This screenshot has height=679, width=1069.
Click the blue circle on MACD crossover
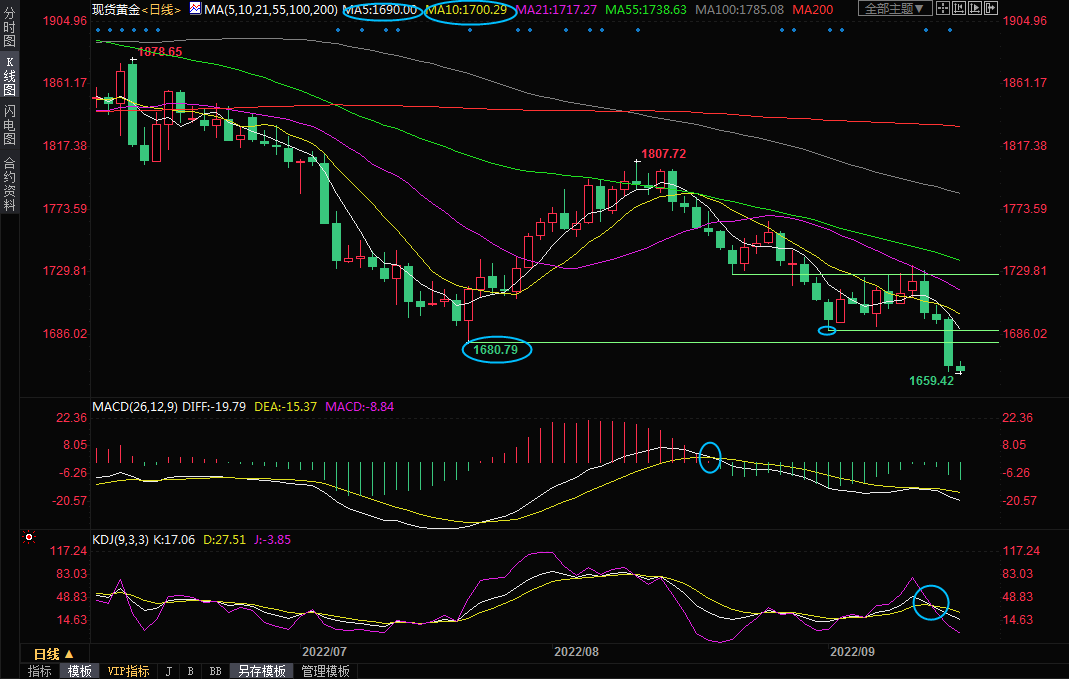click(x=710, y=457)
